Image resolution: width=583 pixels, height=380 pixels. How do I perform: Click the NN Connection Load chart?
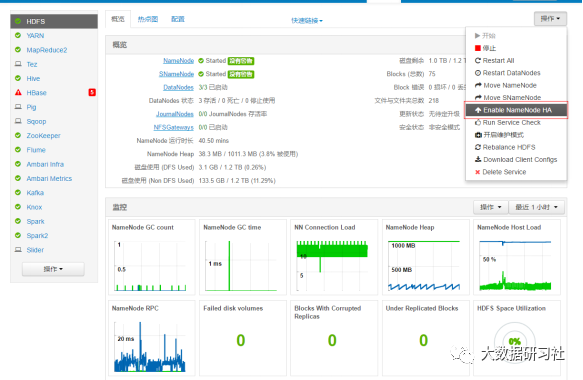coord(334,257)
